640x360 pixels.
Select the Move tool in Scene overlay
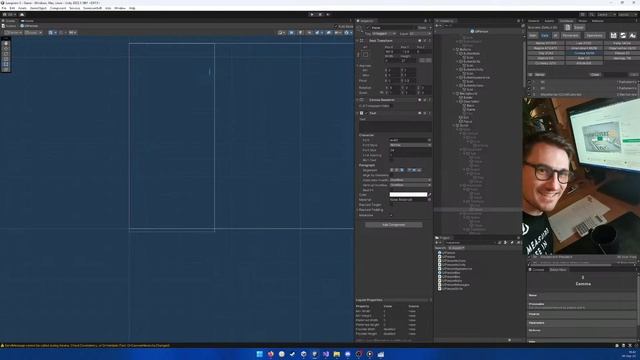coord(6,49)
